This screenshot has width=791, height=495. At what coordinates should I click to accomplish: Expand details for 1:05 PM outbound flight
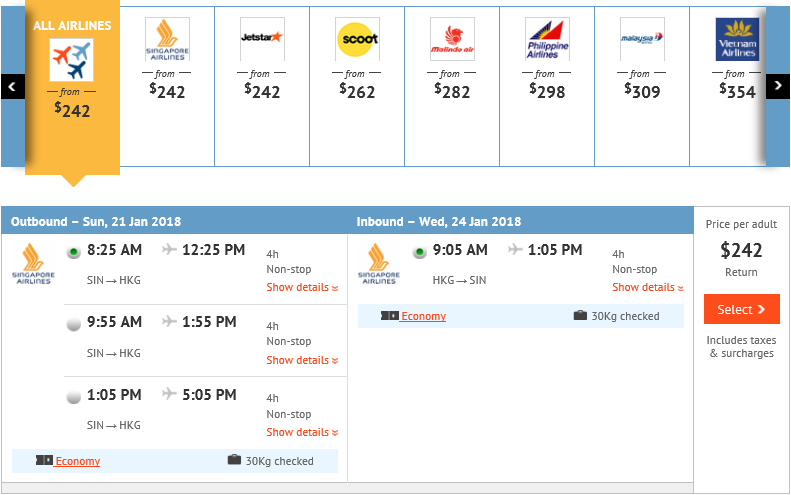point(302,432)
